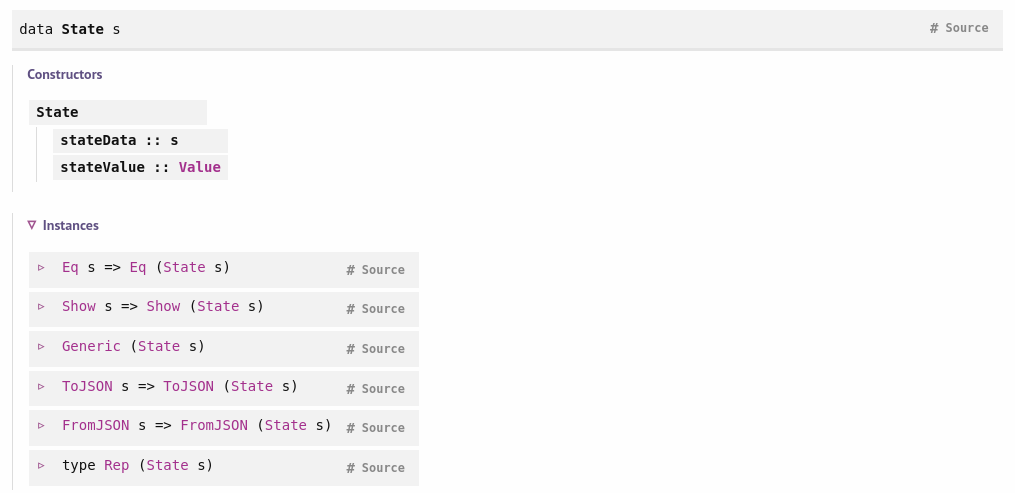Open Source link of Eq instance
This screenshot has width=1015, height=493.
[x=383, y=270]
